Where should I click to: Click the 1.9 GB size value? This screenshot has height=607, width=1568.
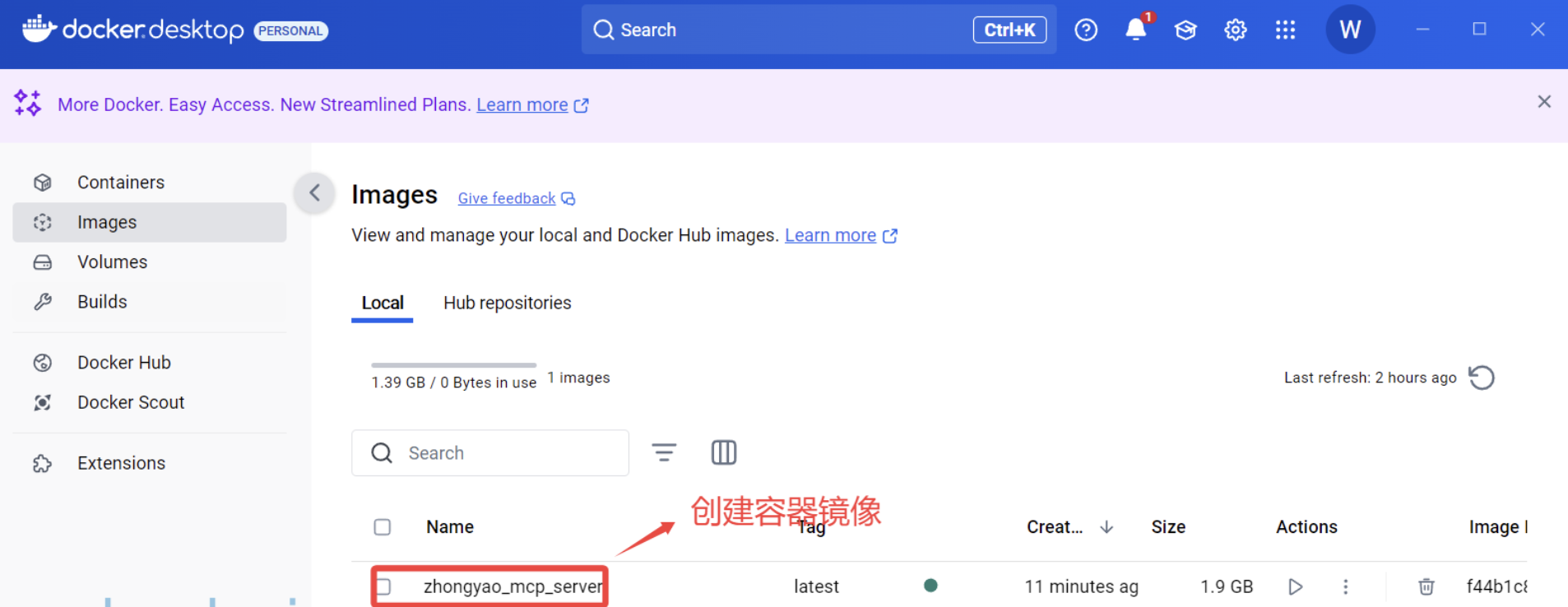point(1227,586)
